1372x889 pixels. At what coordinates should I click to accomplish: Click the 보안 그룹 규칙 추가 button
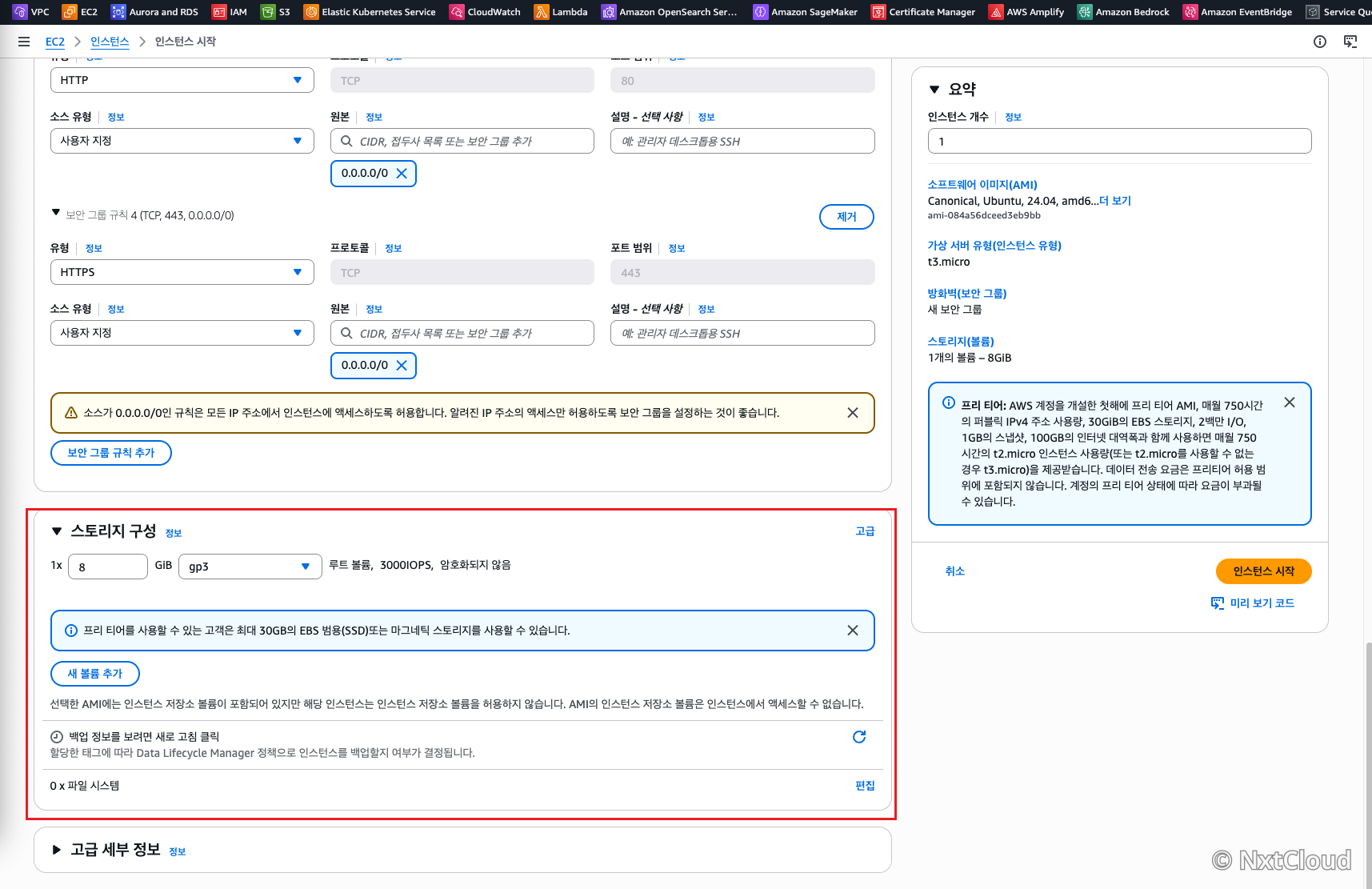[x=111, y=453]
